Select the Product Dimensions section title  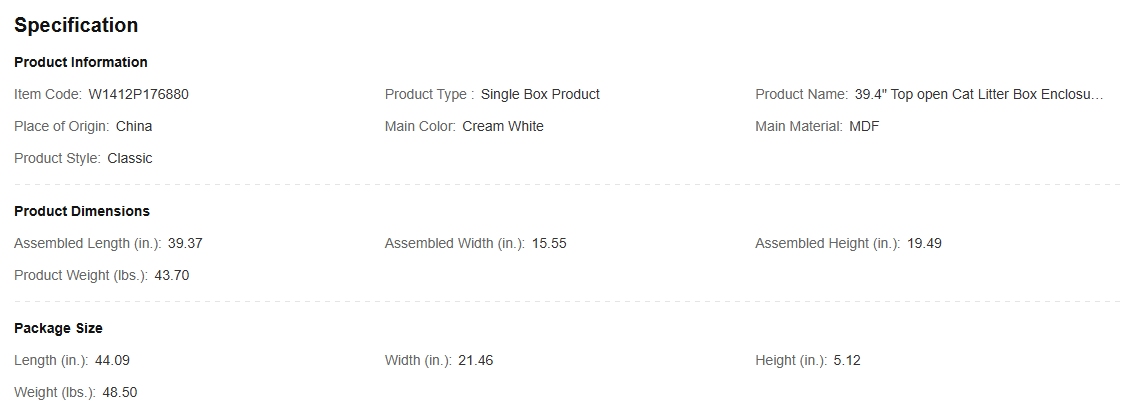(x=82, y=211)
